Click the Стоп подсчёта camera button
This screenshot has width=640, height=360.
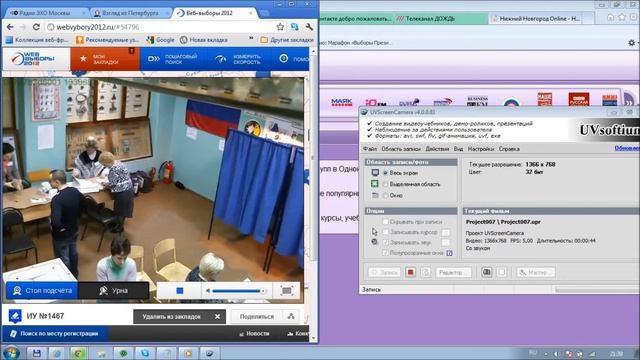pos(42,291)
